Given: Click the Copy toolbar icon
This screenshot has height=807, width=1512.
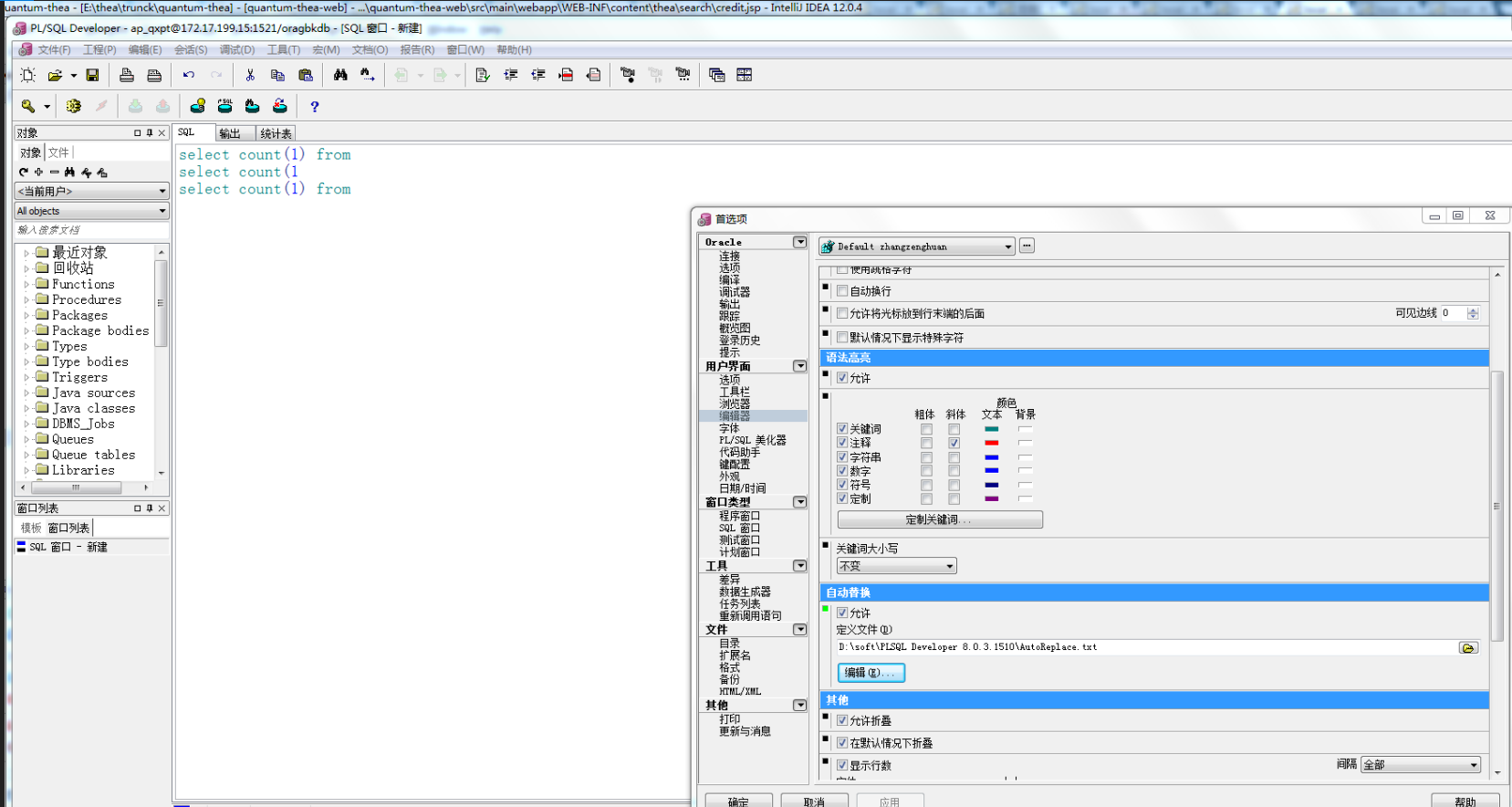Looking at the screenshot, I should (277, 75).
